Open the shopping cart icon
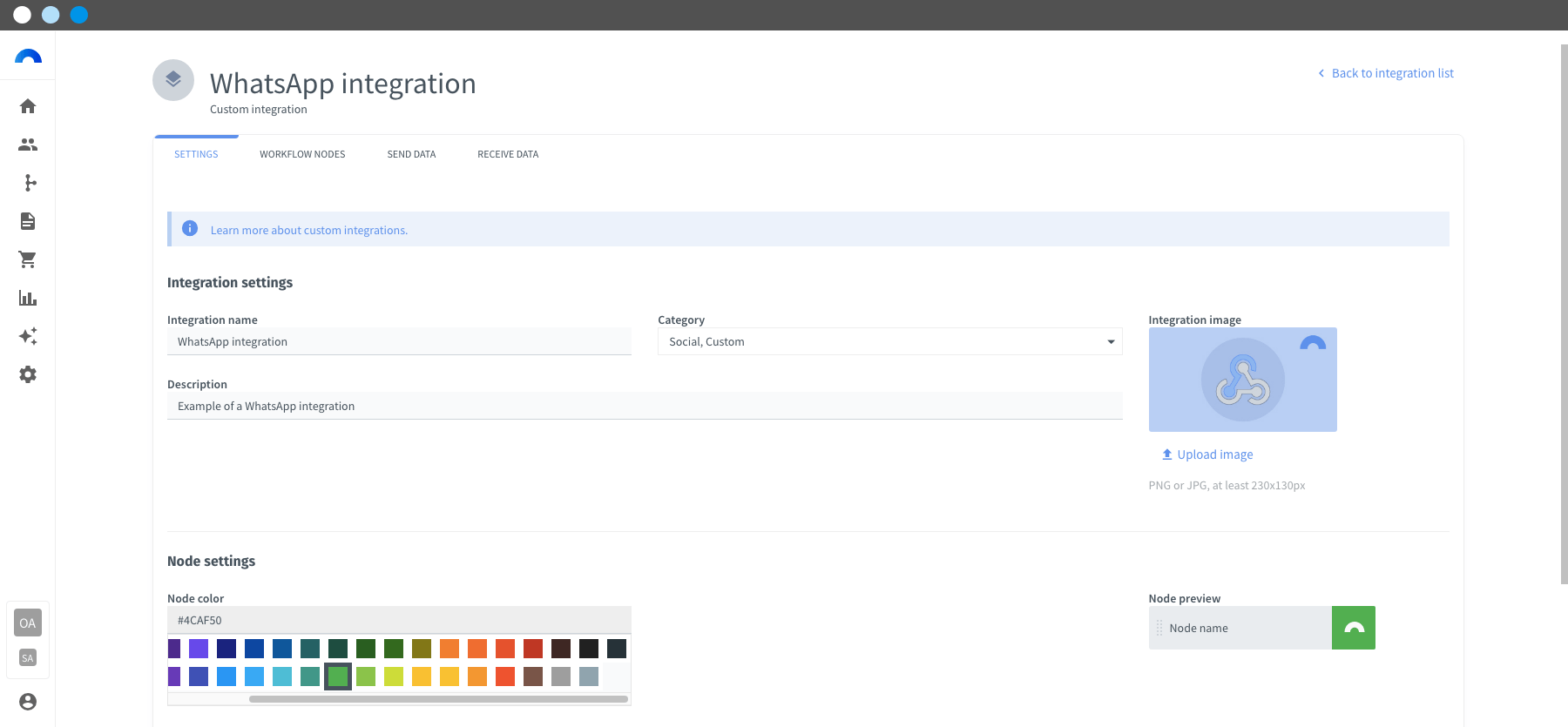Screen dimensions: 1568x727 click(28, 259)
